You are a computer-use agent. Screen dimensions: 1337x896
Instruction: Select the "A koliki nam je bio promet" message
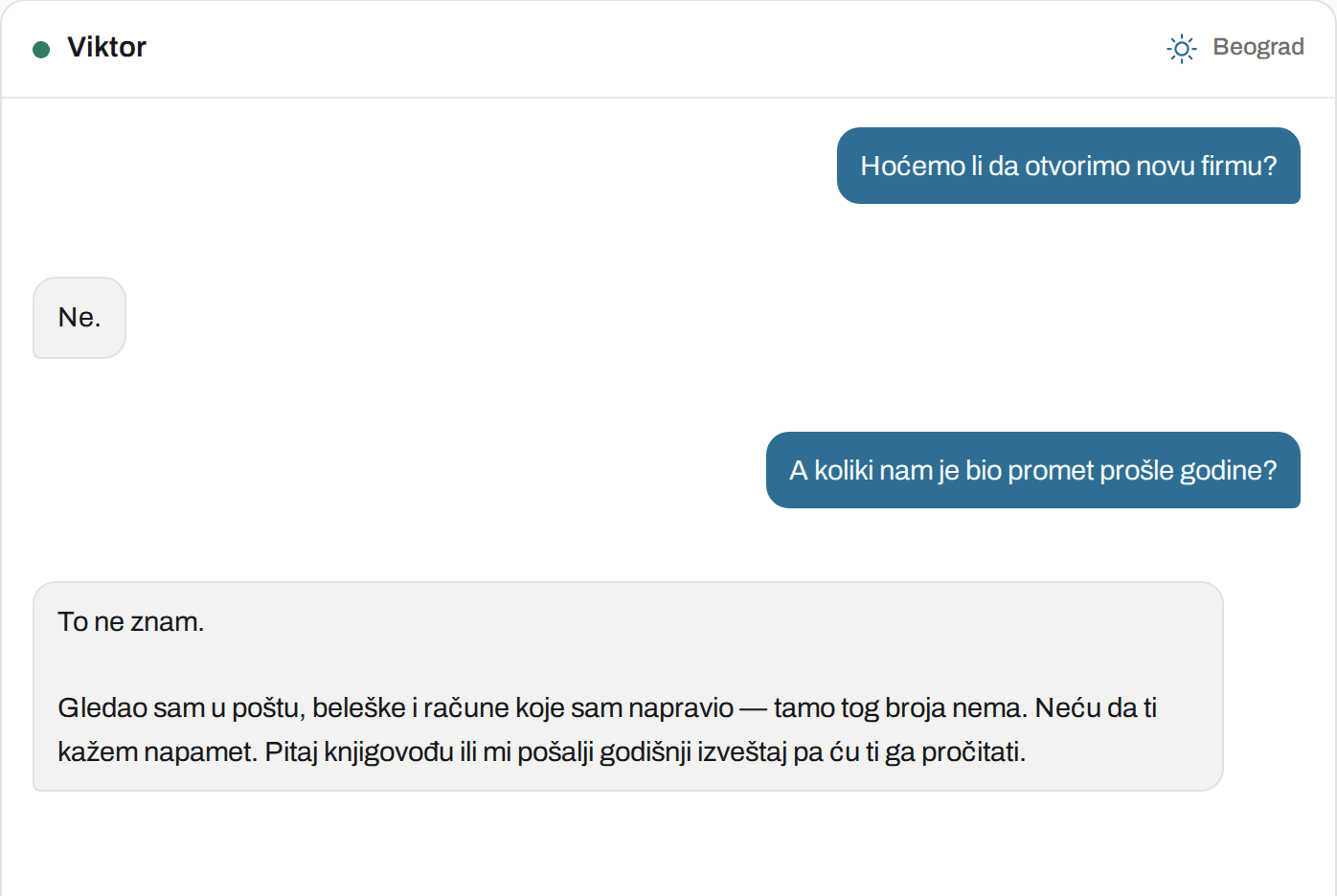coord(1033,470)
